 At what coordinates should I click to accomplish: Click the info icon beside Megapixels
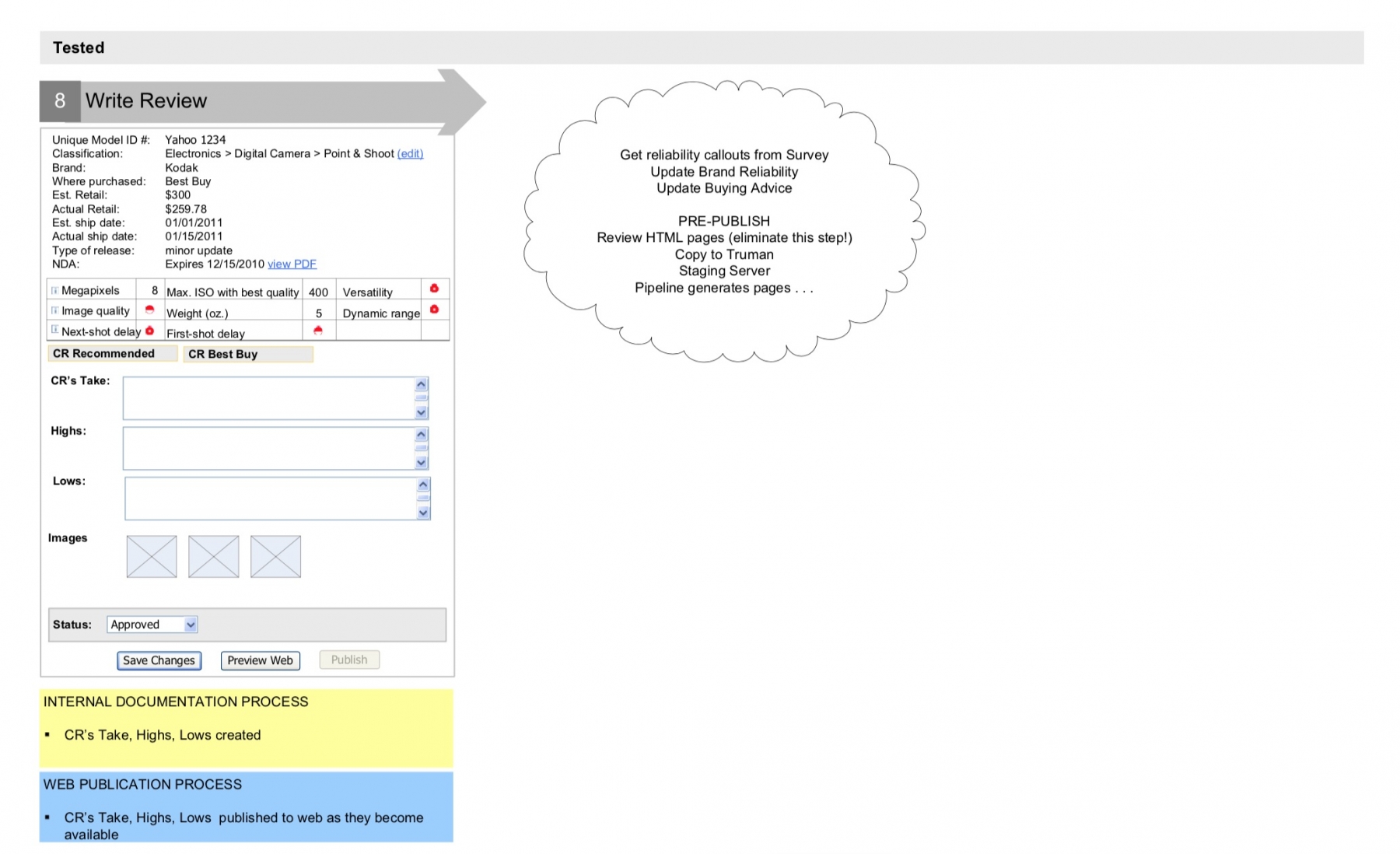[54, 290]
